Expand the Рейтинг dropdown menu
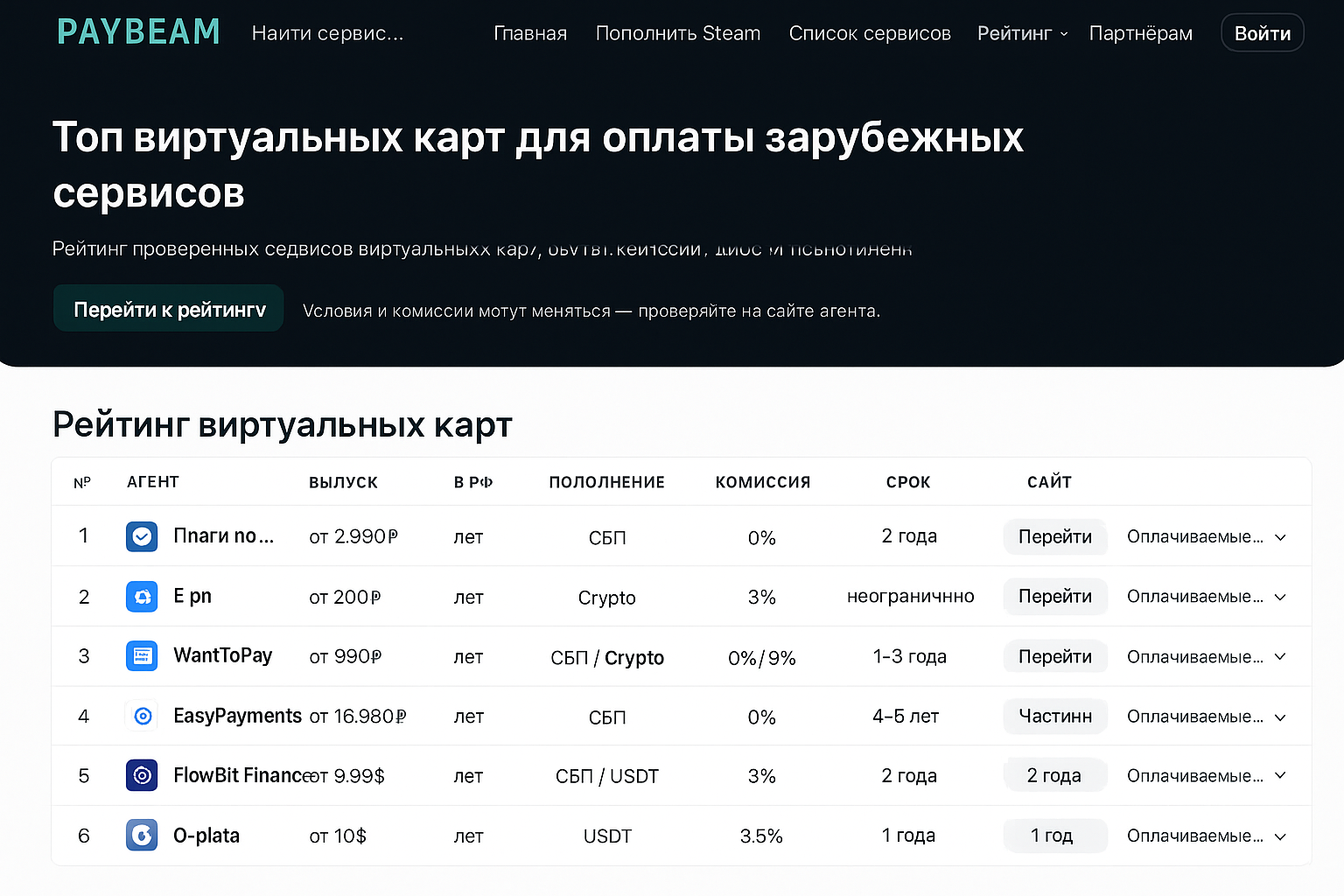This screenshot has height=896, width=1344. pyautogui.click(x=1022, y=33)
